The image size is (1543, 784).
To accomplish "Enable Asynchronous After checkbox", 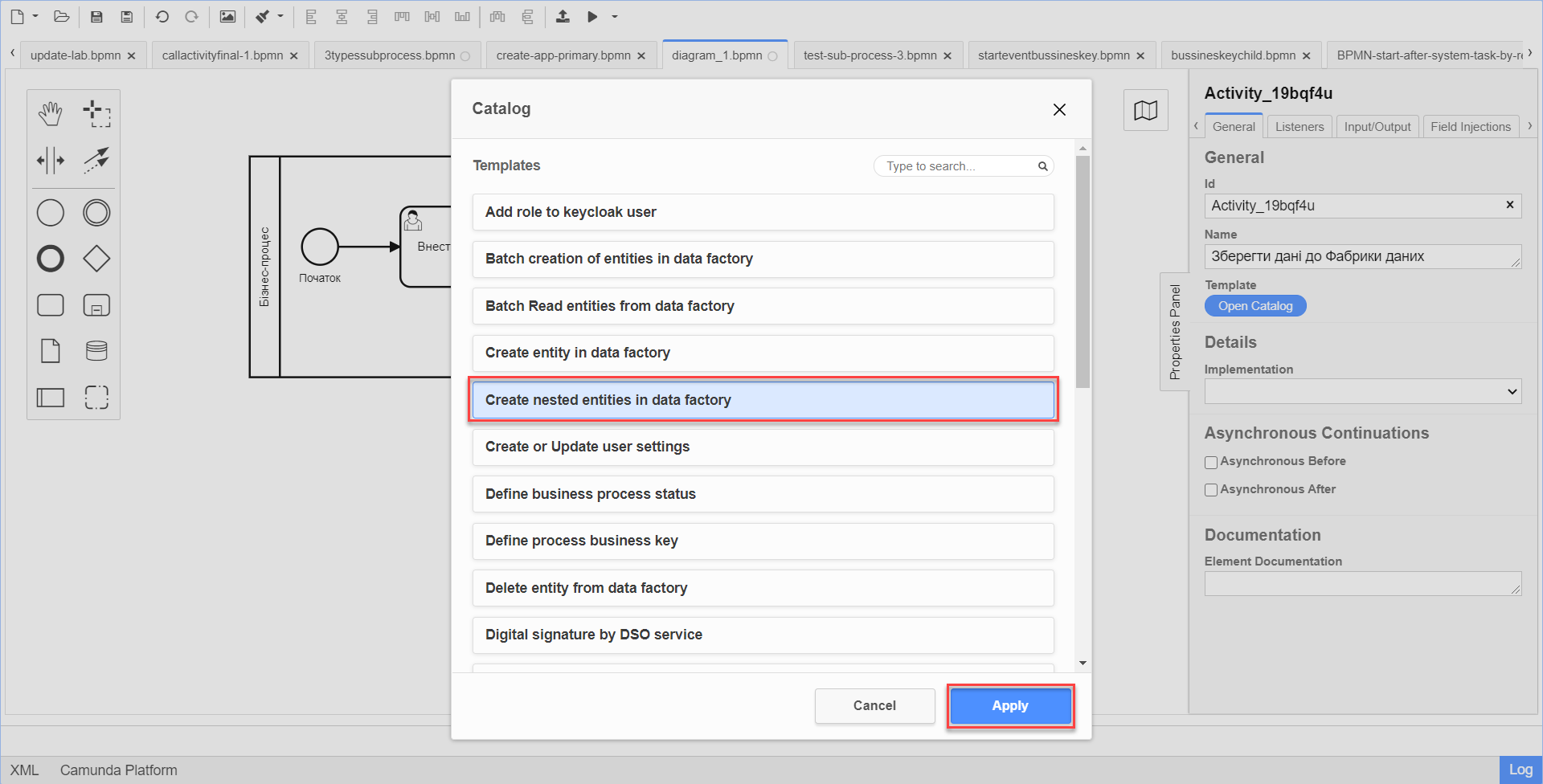I will [1211, 490].
